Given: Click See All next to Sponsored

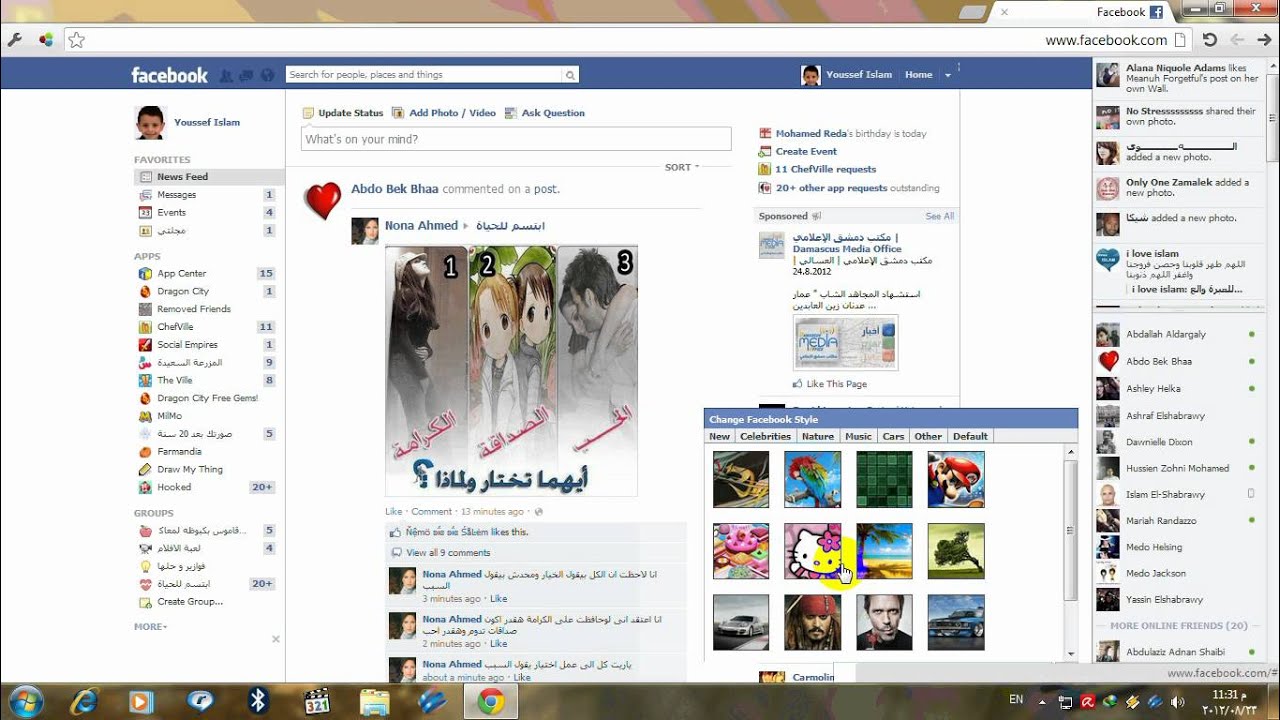Looking at the screenshot, I should 940,216.
